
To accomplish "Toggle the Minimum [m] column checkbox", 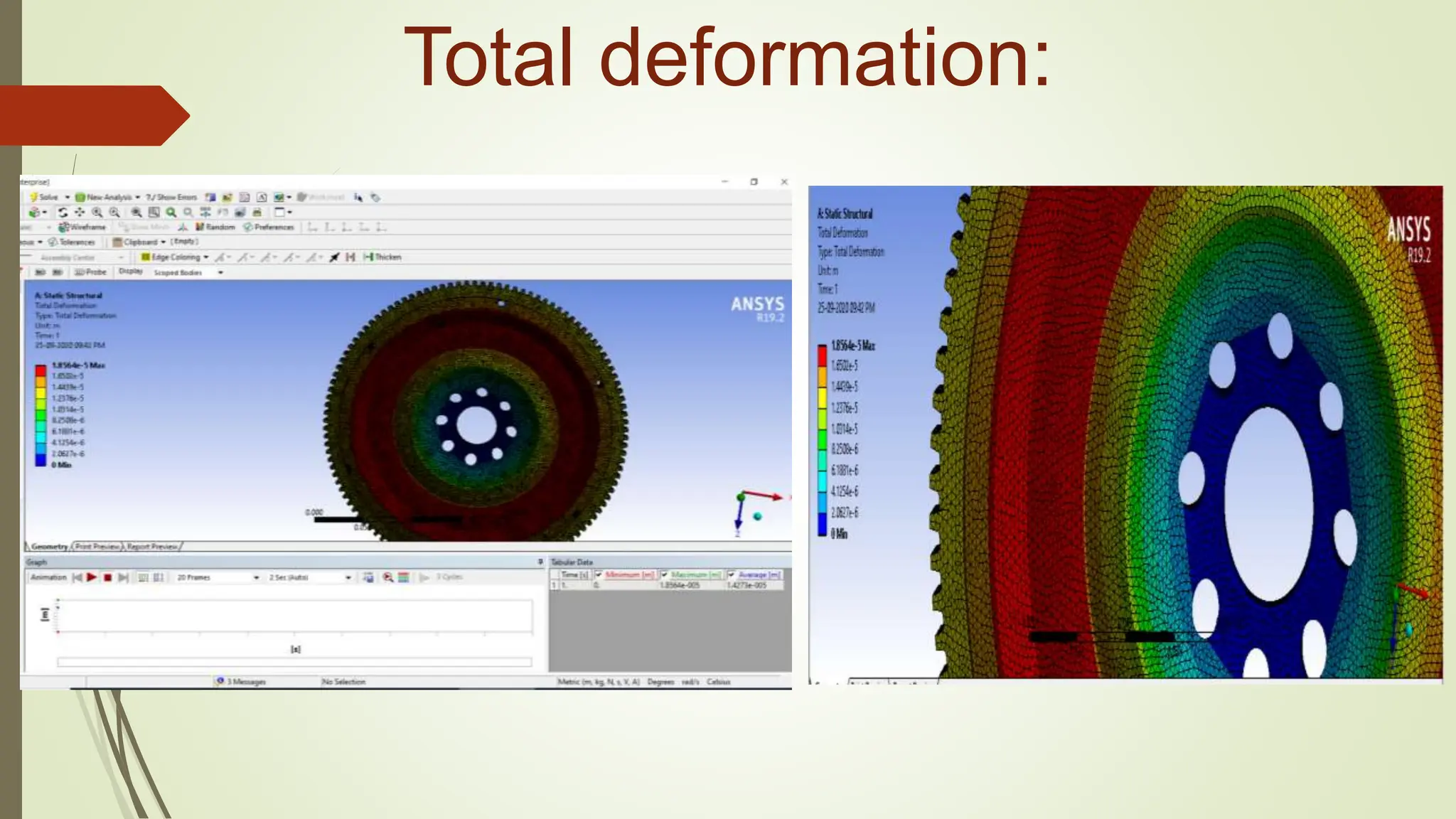I will point(599,574).
